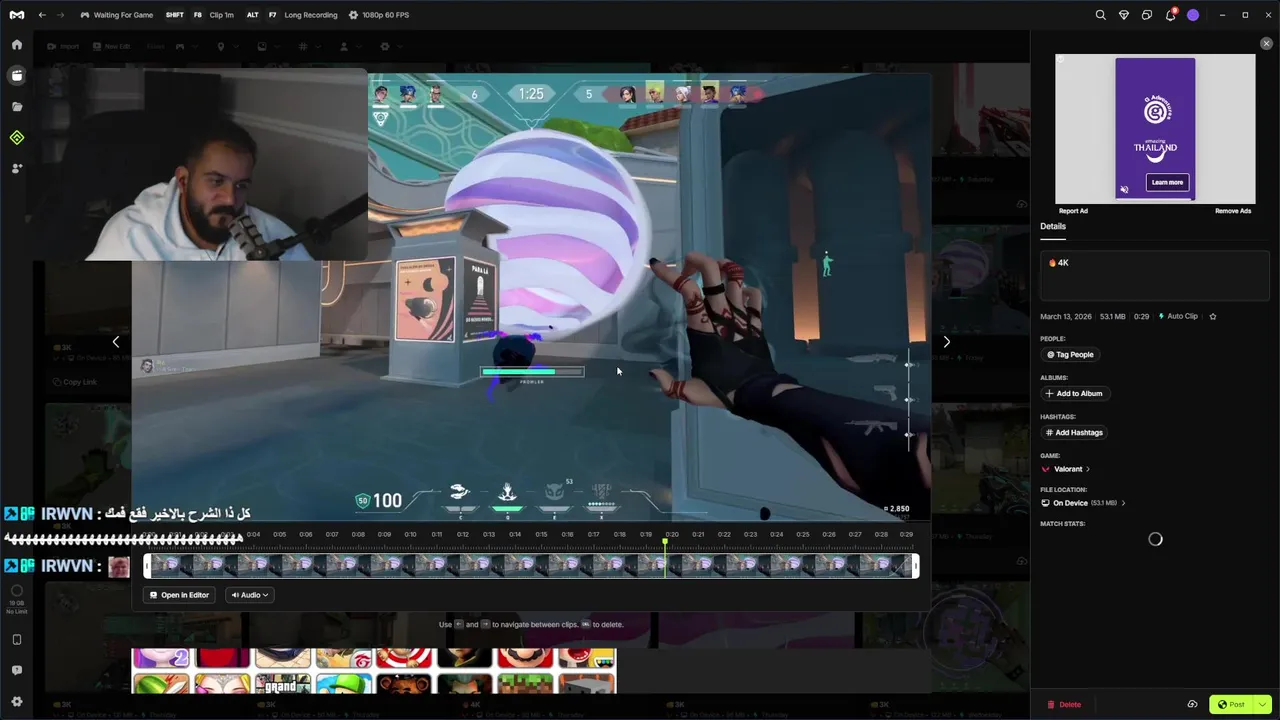Click the cloud upload icon near Post
The height and width of the screenshot is (720, 1280).
[x=1192, y=705]
